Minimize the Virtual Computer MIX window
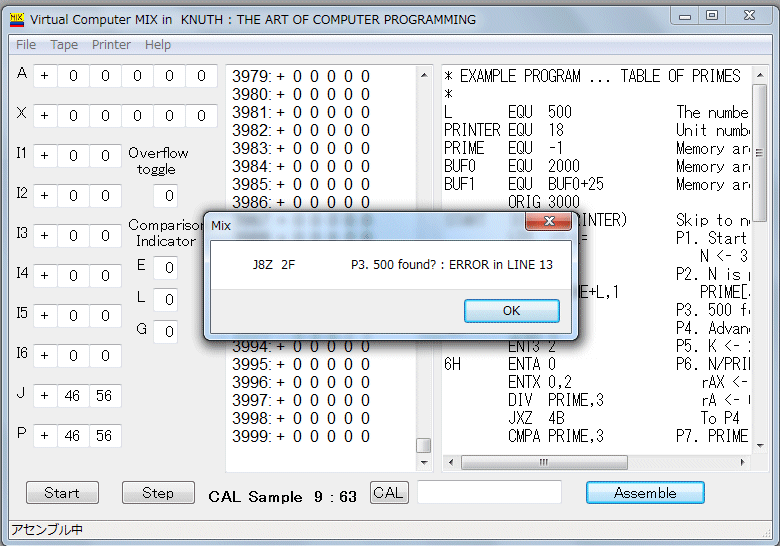The height and width of the screenshot is (546, 780). click(685, 16)
